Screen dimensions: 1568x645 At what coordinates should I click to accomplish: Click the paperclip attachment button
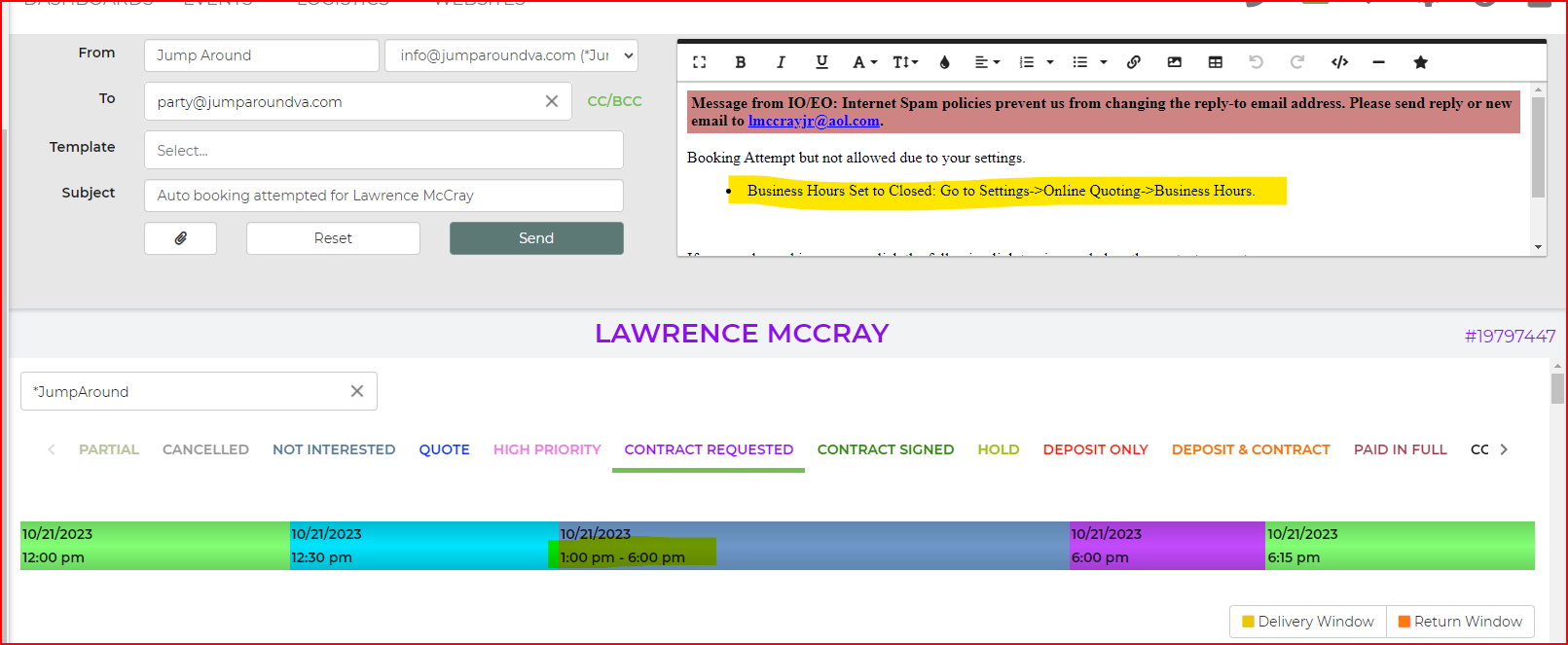(180, 238)
